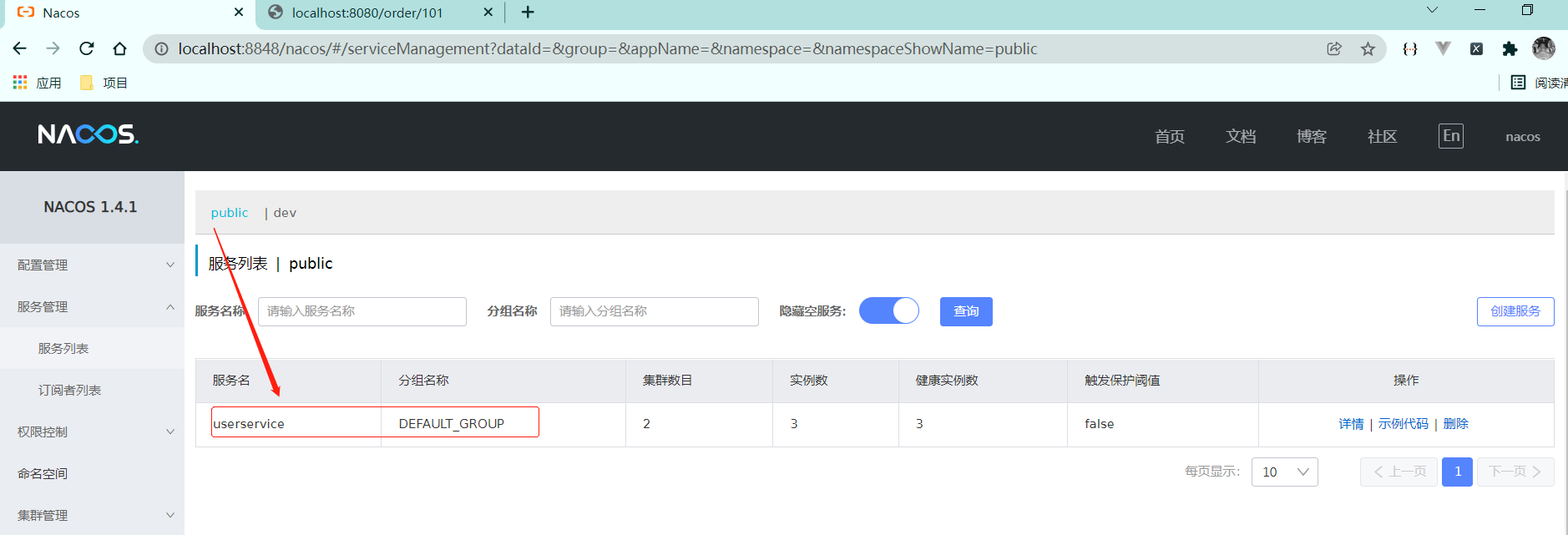Screen dimensions: 1568x535
Task: Open the tab search dropdown
Action: [1432, 10]
